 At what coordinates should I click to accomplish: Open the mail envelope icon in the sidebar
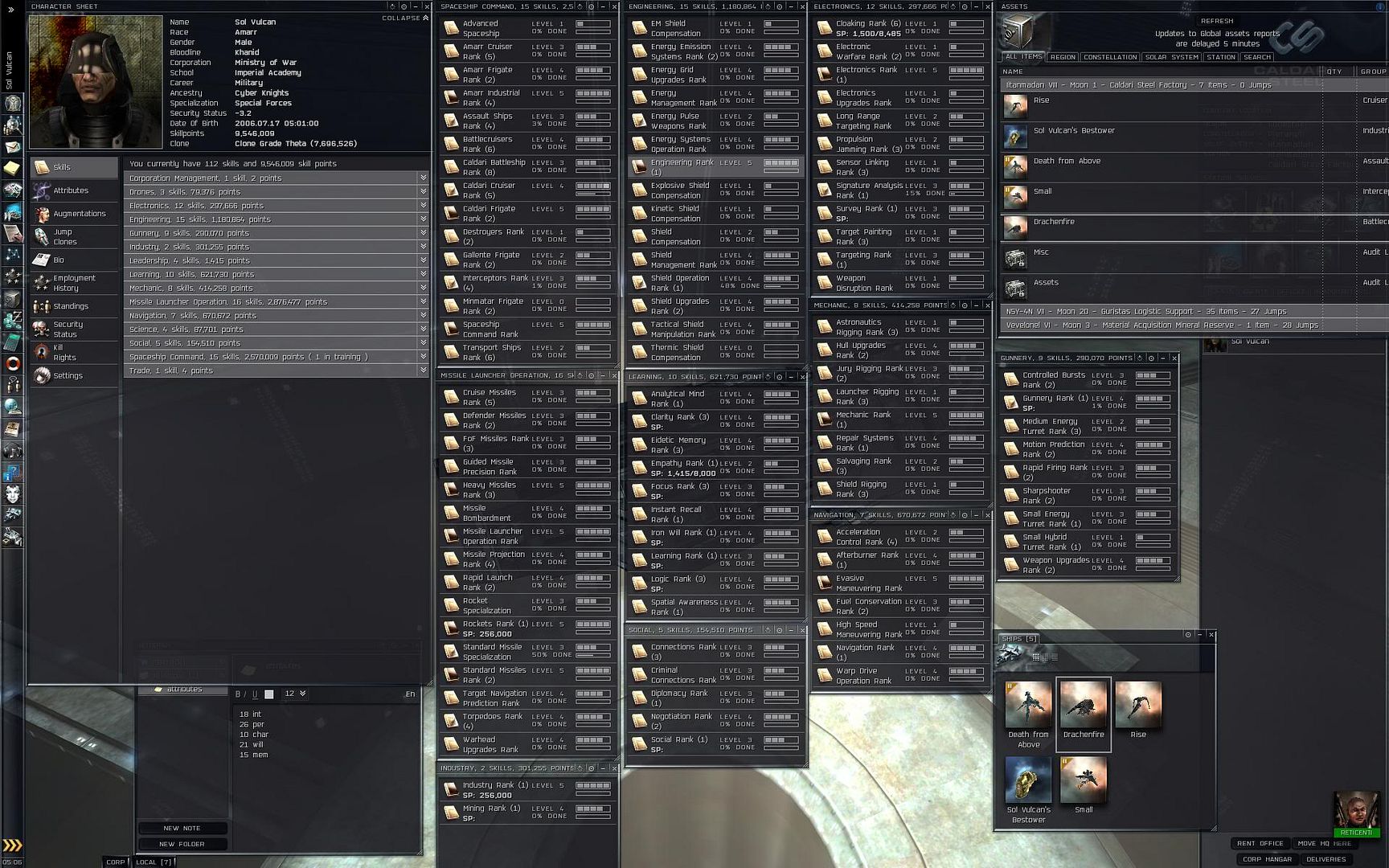(x=13, y=147)
